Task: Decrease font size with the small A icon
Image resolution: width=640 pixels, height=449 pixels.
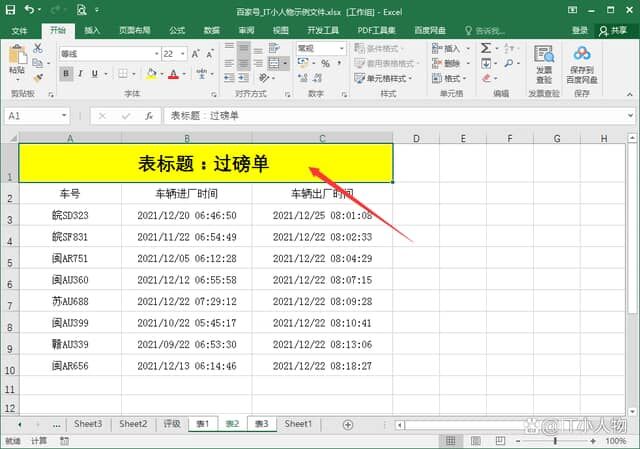Action: [210, 54]
